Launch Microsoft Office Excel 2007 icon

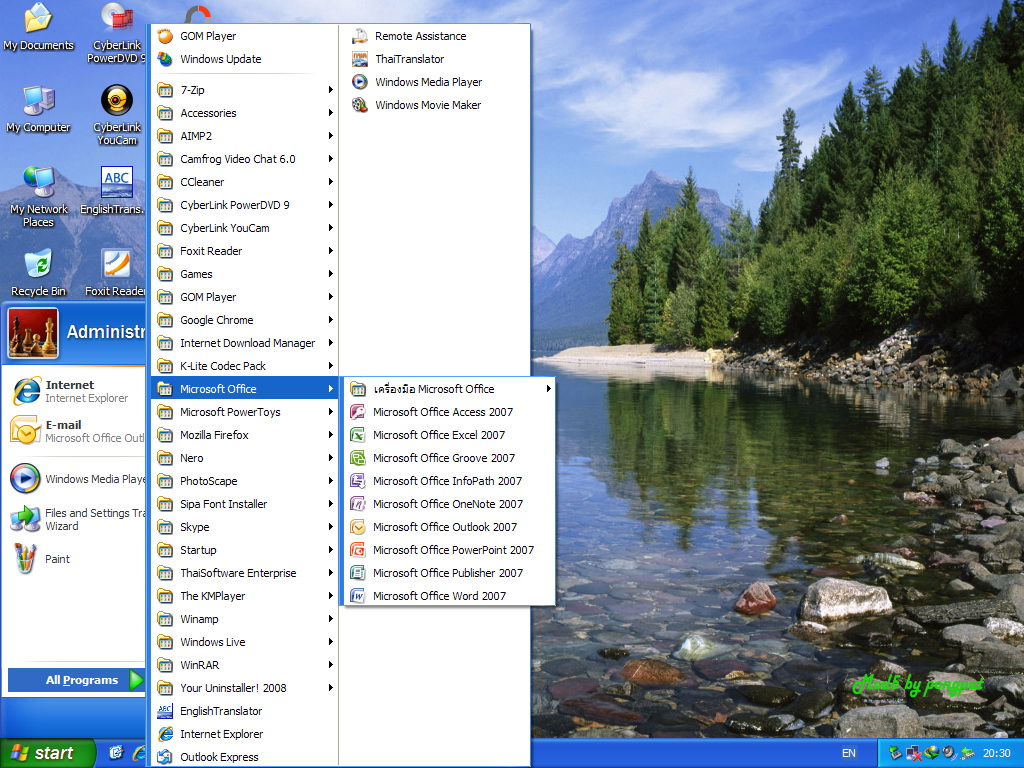pyautogui.click(x=357, y=435)
